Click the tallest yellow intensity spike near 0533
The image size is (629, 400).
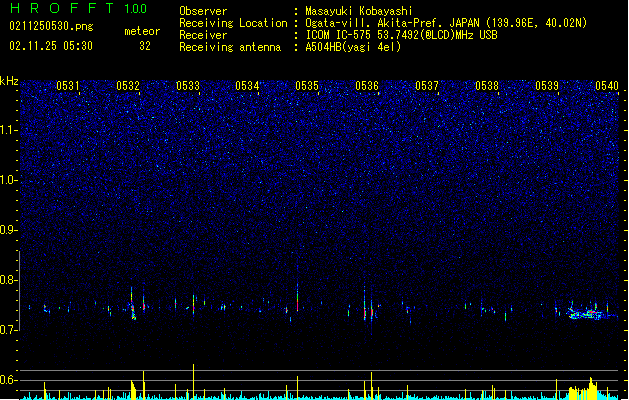tap(193, 382)
